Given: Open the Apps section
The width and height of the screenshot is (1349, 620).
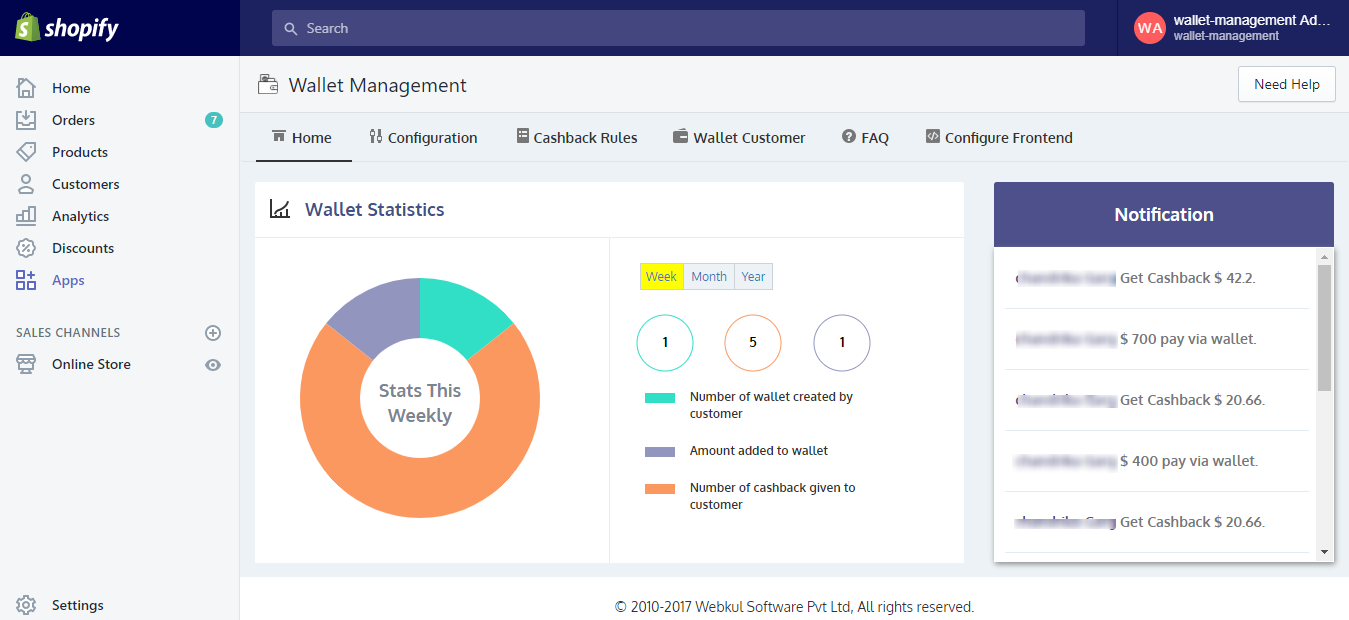Looking at the screenshot, I should pyautogui.click(x=68, y=280).
